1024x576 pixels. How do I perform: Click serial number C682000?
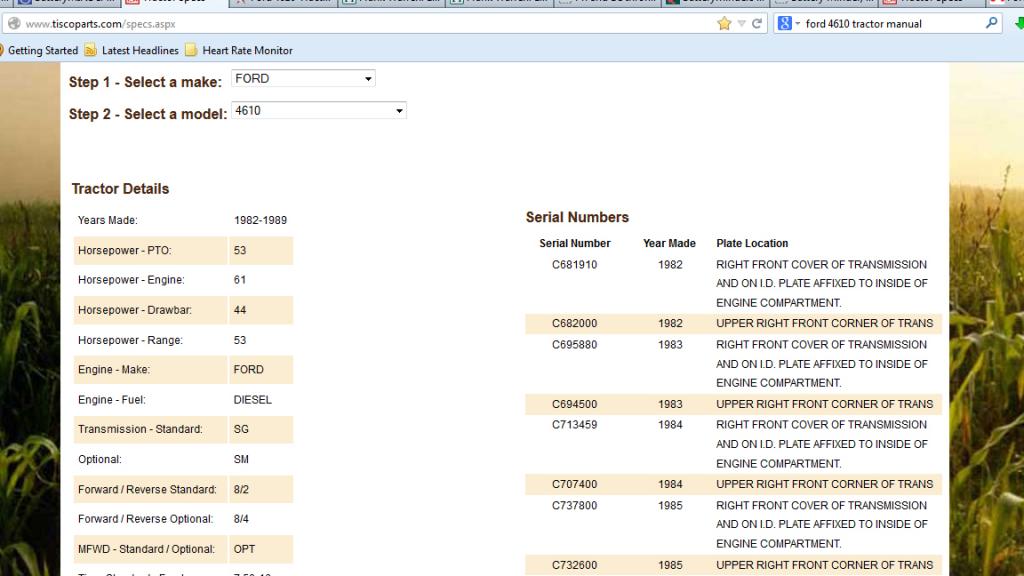[x=575, y=323]
